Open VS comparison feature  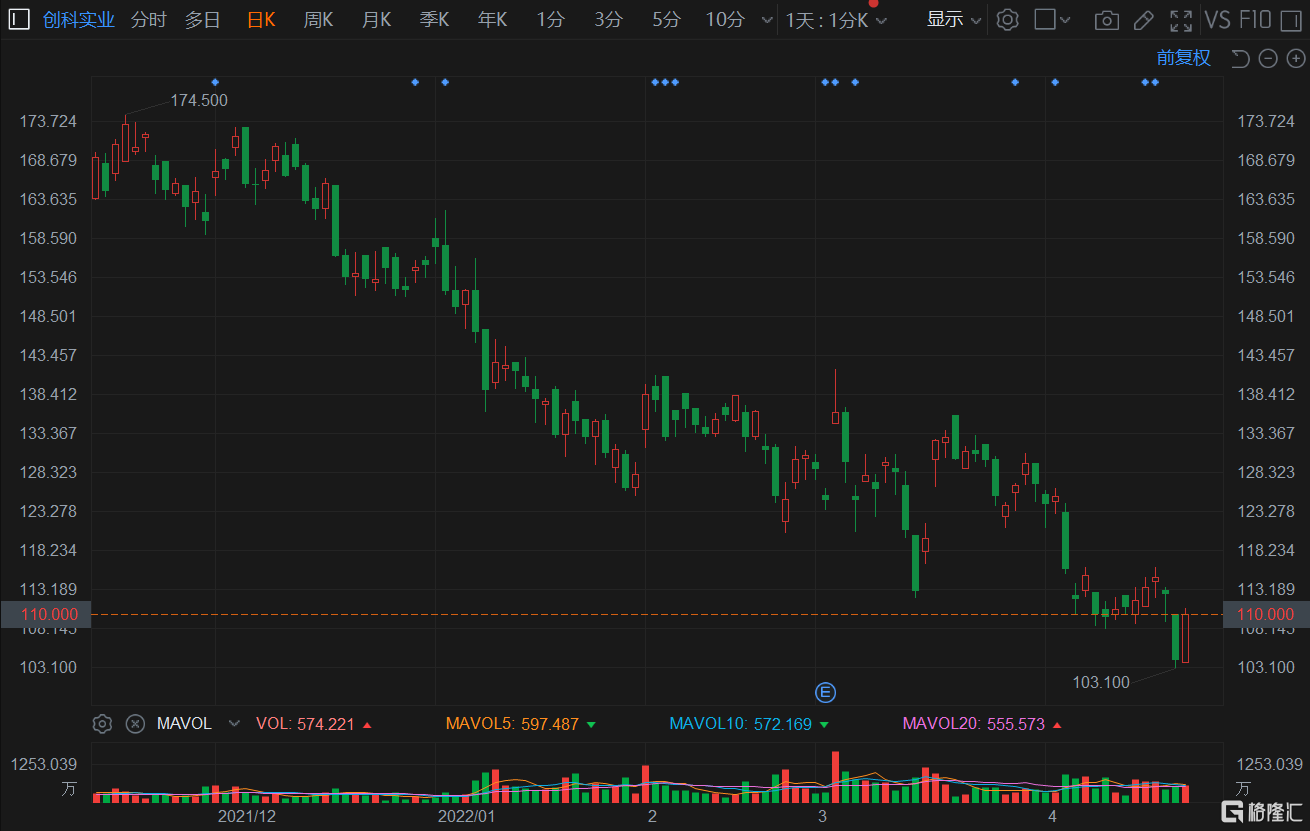tap(1218, 19)
